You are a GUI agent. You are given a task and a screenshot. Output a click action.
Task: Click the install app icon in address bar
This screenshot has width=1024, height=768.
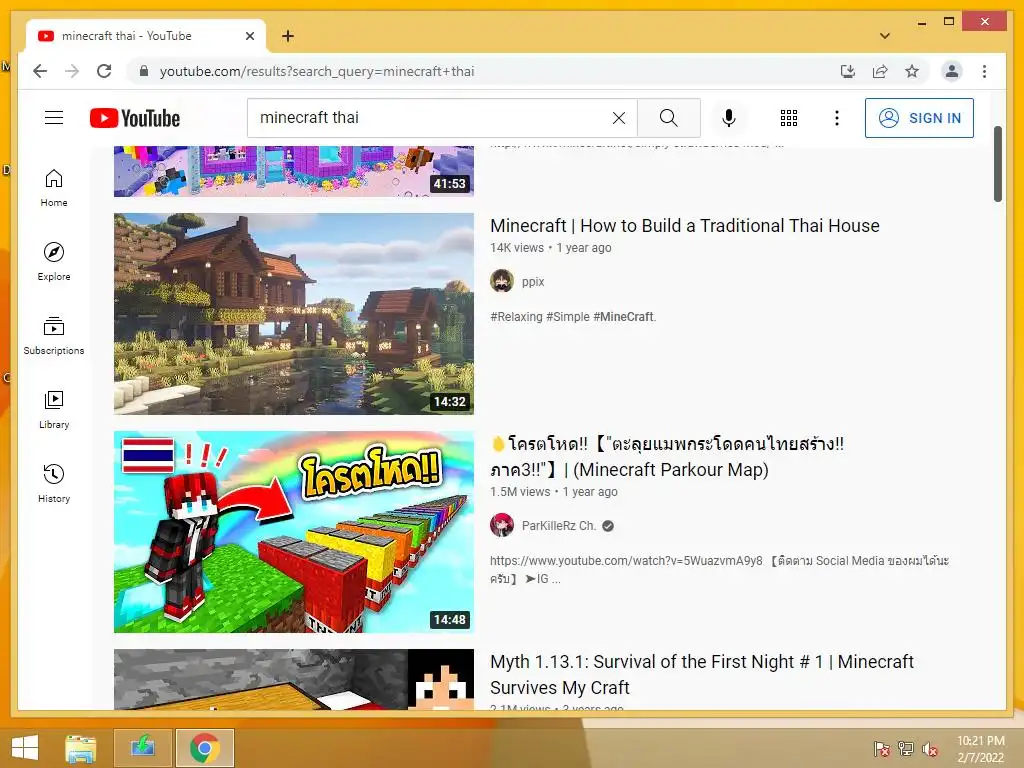[x=848, y=71]
